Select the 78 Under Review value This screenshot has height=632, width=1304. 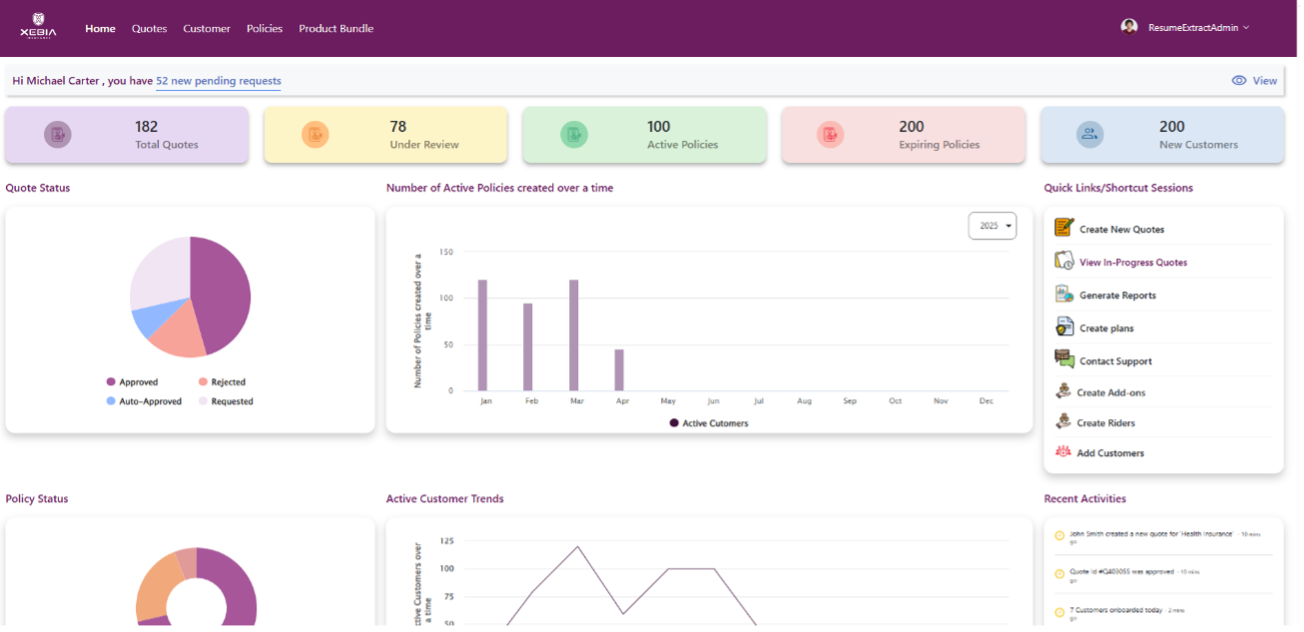pos(398,126)
